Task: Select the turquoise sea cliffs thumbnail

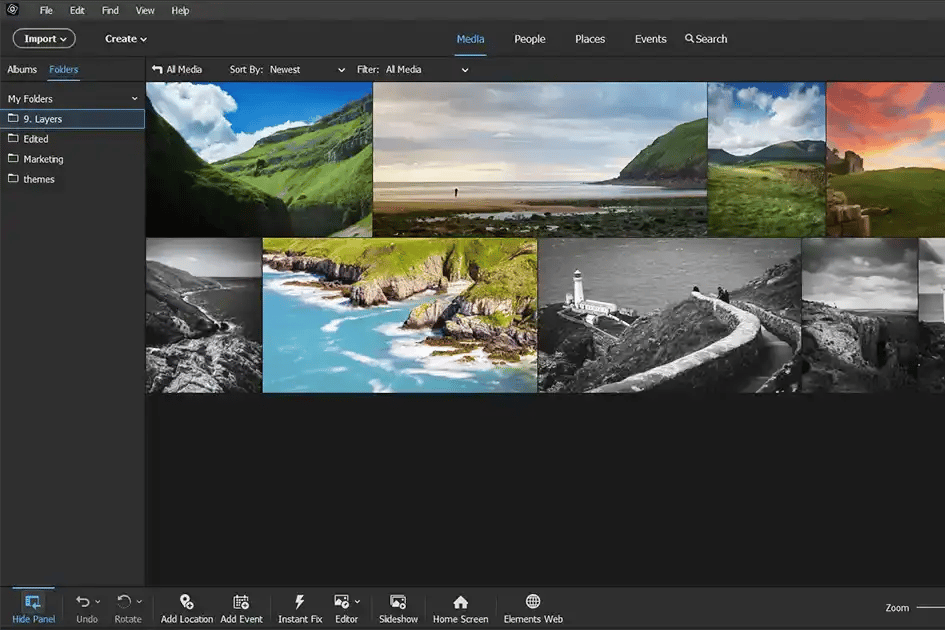Action: 400,315
